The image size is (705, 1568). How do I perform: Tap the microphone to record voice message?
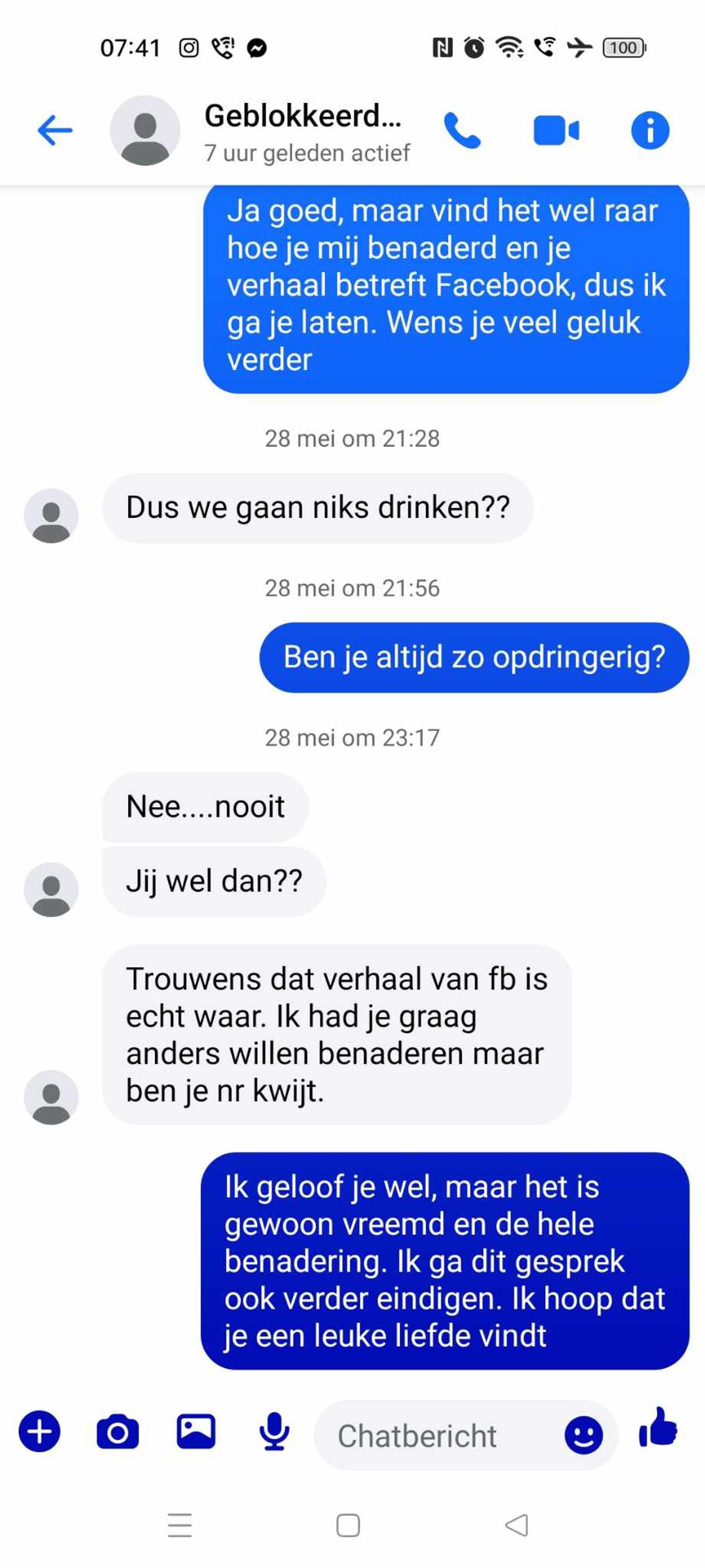(x=274, y=1430)
